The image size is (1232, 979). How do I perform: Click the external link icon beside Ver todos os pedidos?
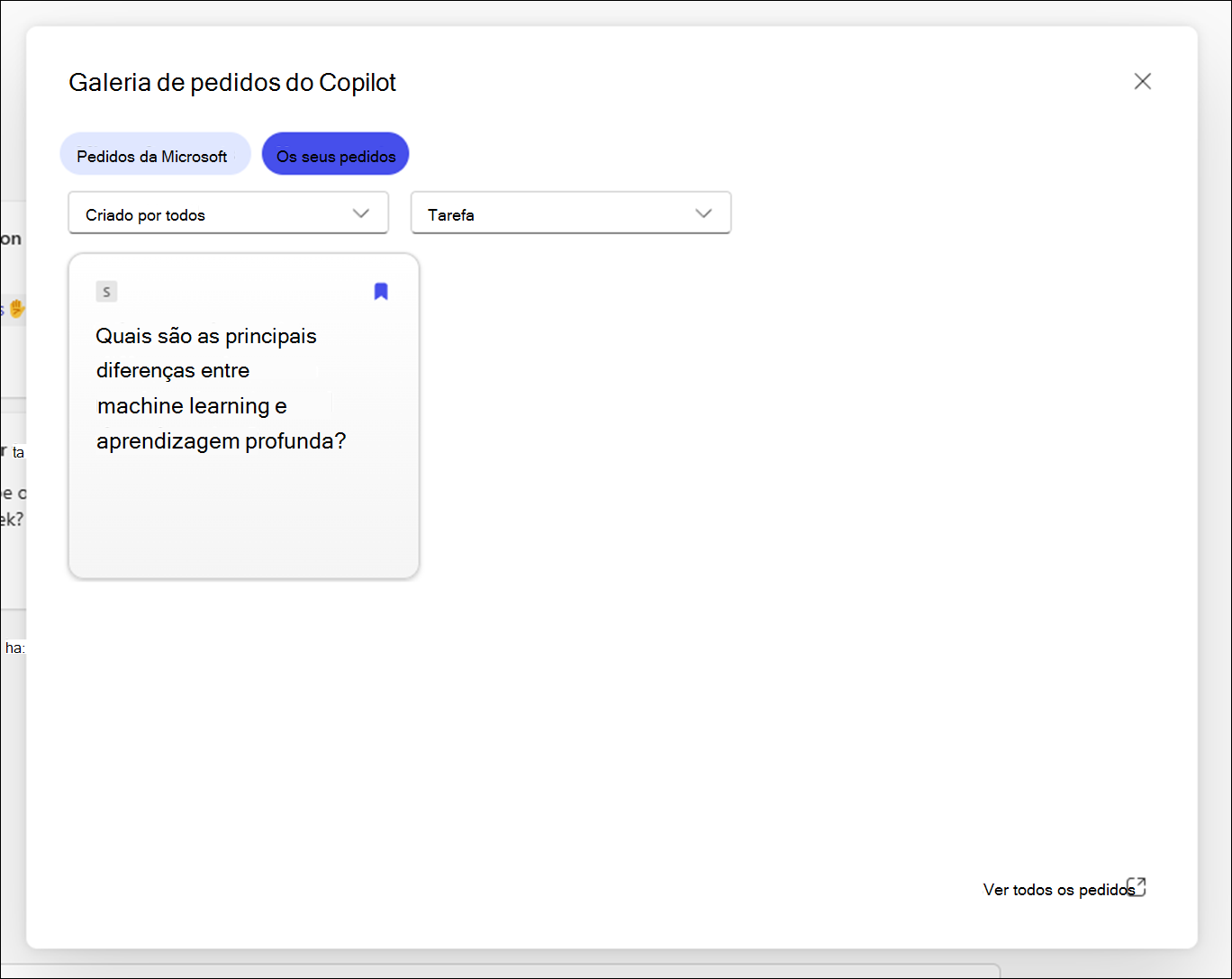1137,887
